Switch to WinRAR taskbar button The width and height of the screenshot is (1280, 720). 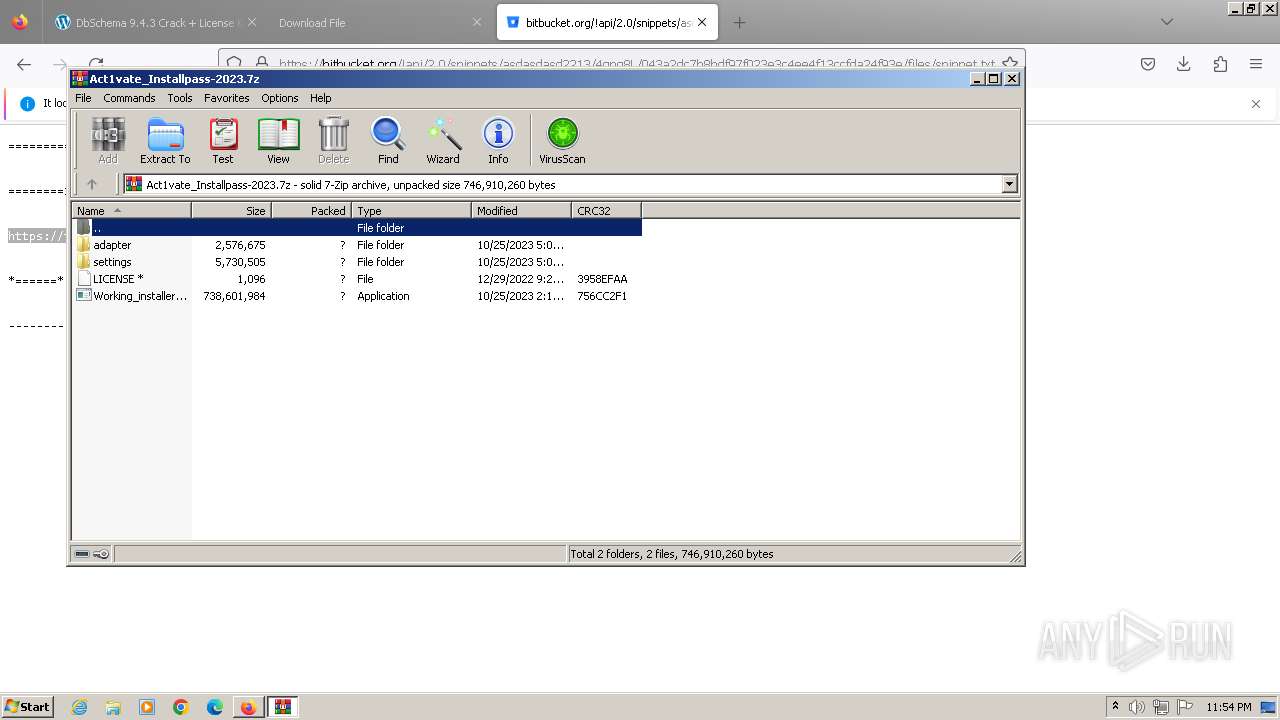click(283, 707)
